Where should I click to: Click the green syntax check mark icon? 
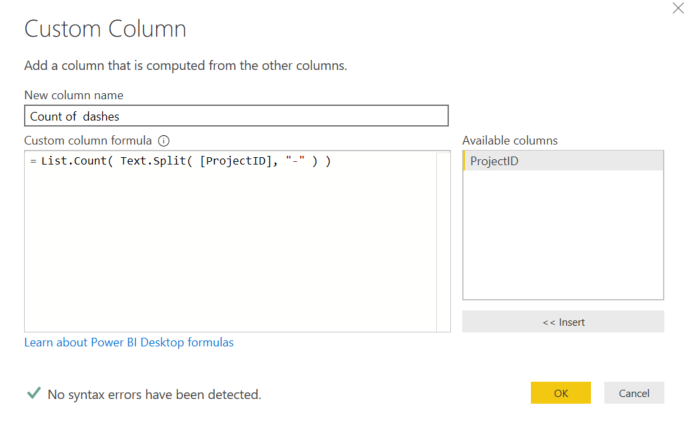(x=34, y=393)
